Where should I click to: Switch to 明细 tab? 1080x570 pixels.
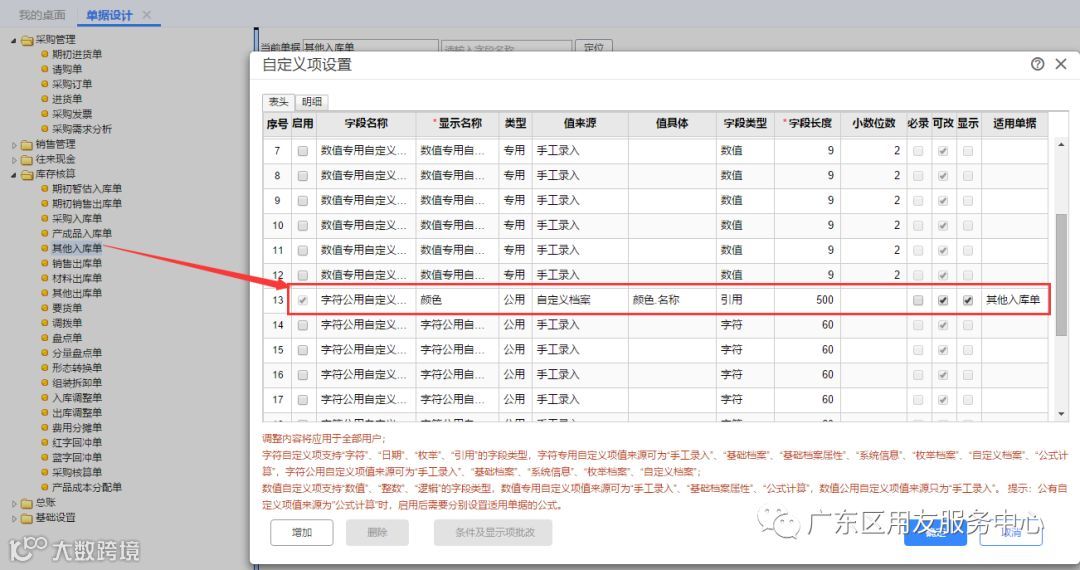point(312,102)
